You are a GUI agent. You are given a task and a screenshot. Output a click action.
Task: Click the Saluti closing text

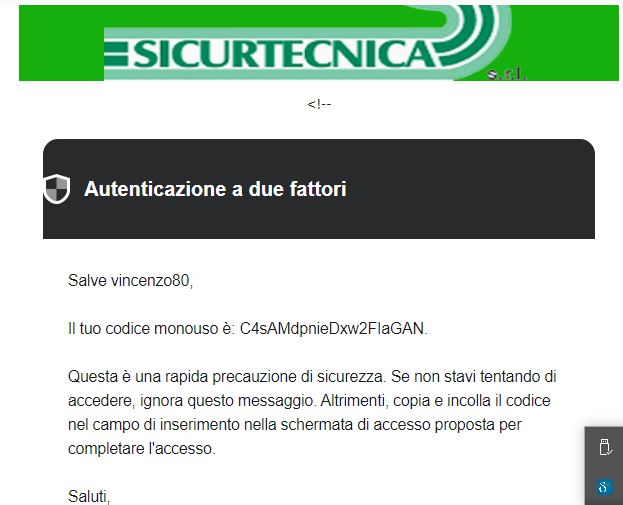click(89, 497)
